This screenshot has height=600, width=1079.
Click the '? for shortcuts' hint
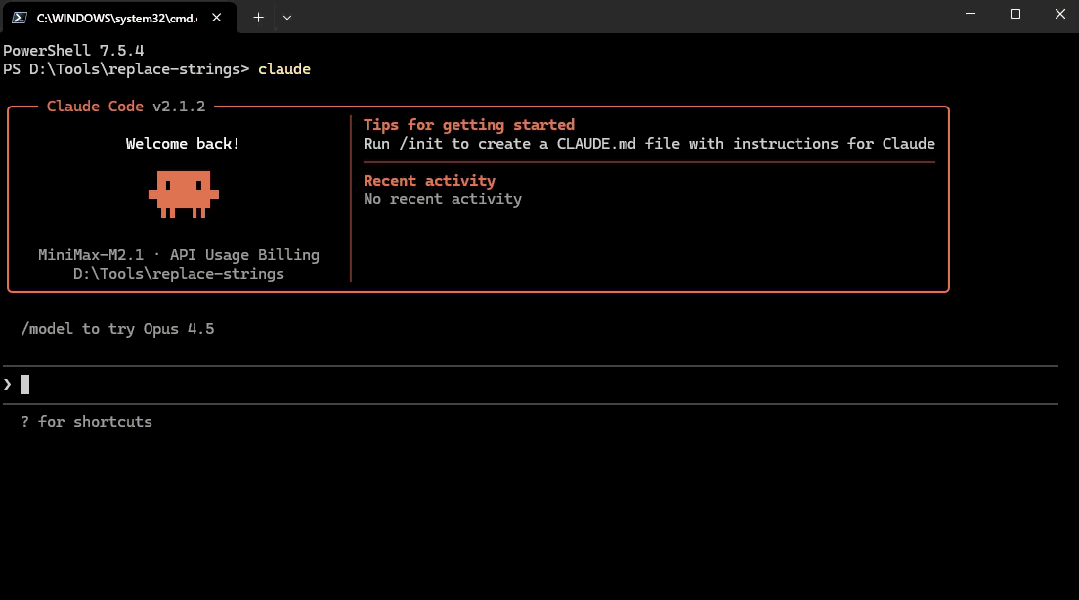86,422
